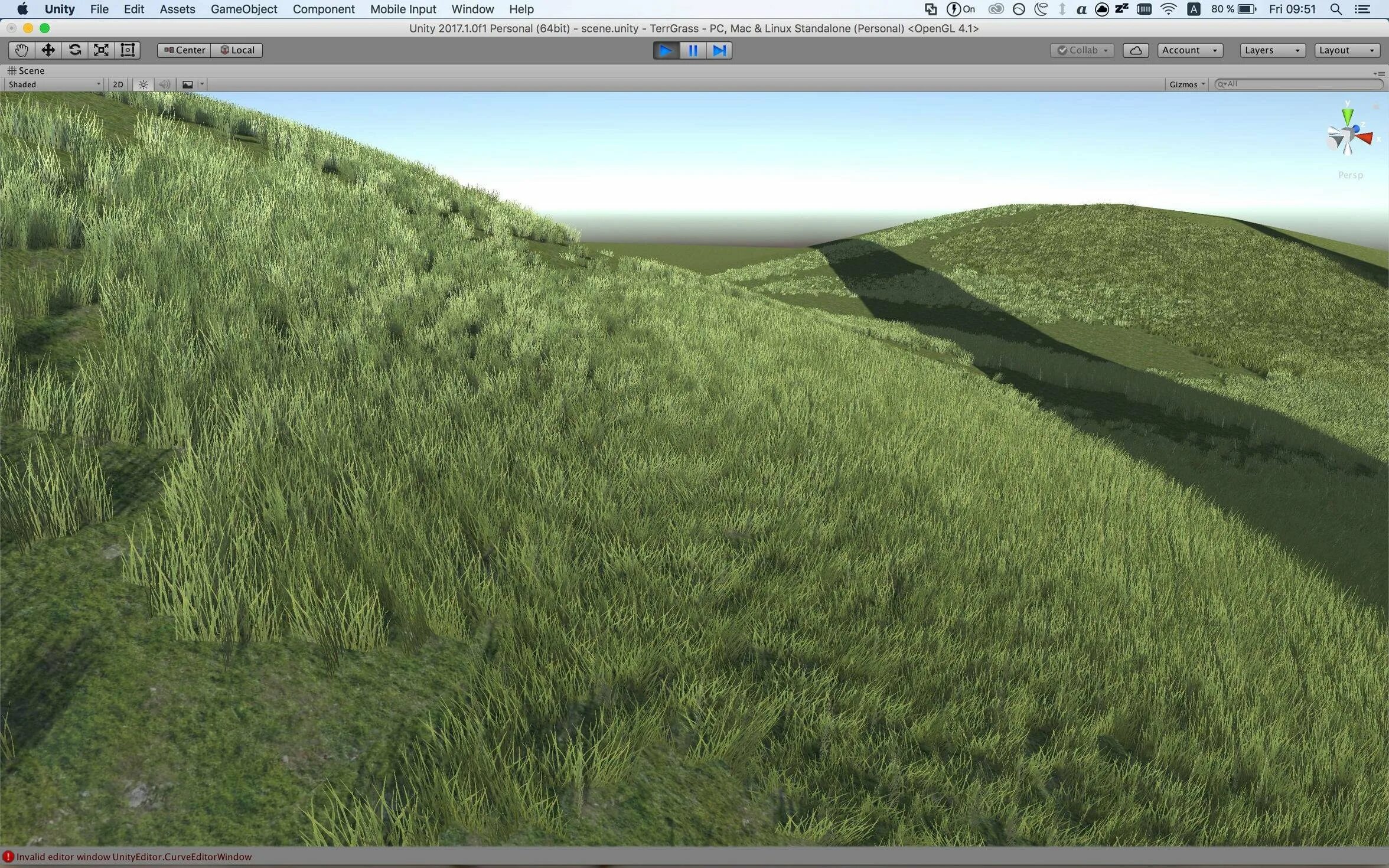Toggle scene audio speaker icon
Viewport: 1389px width, 868px height.
(x=165, y=84)
